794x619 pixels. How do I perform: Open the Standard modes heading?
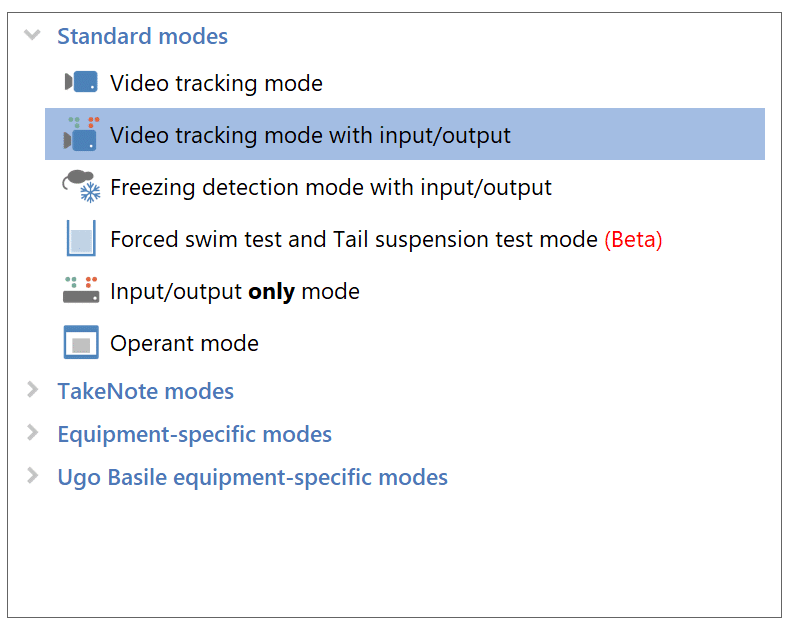coord(142,36)
